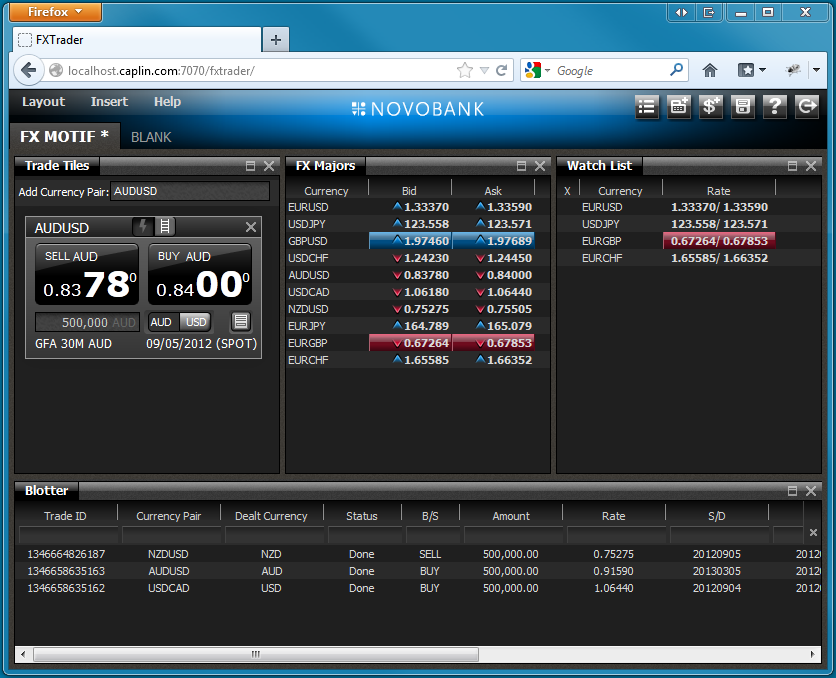The image size is (836, 678).
Task: Click the Add Currency Pair input field
Action: point(190,191)
